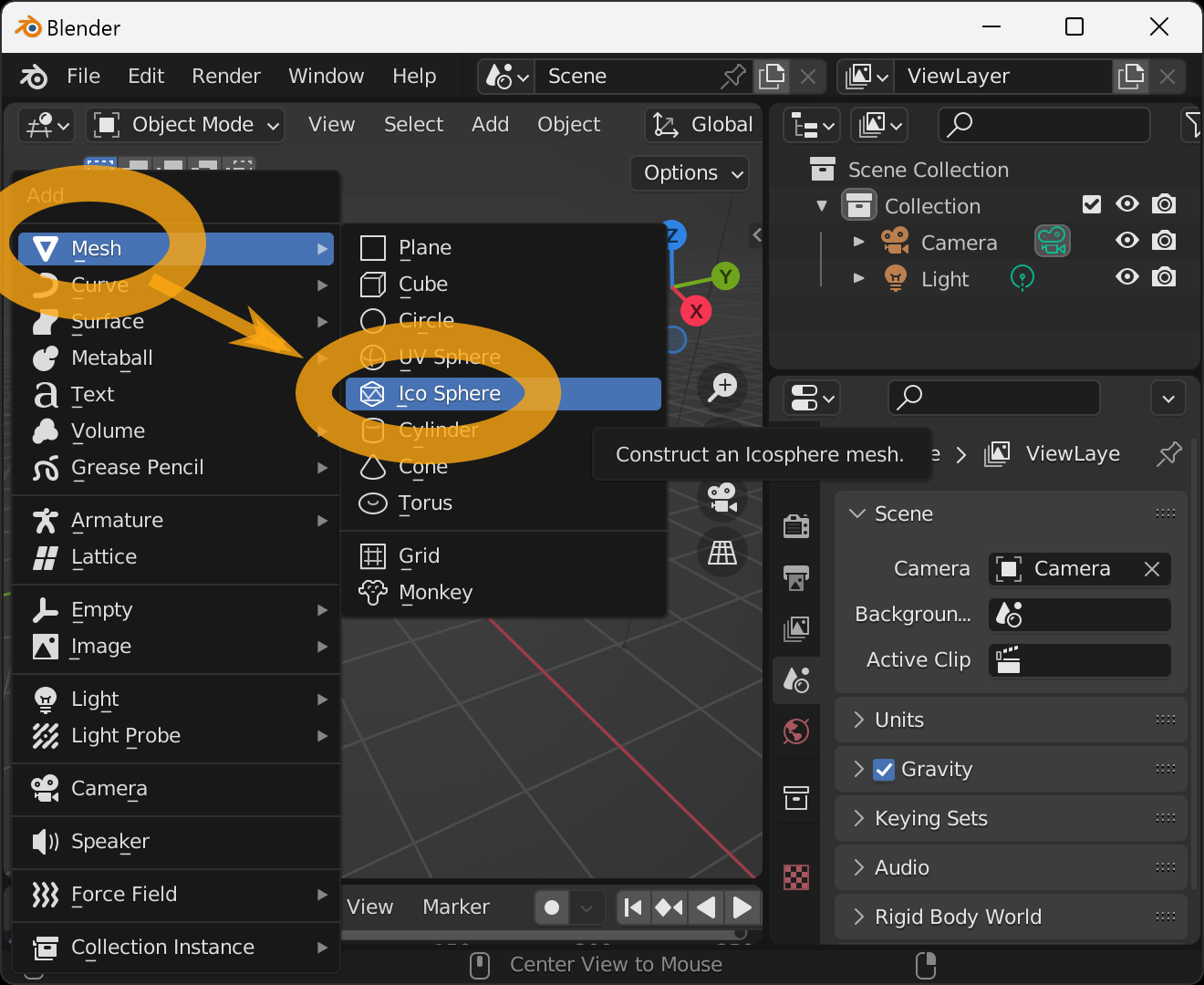Expand the Light item in the outliner
Screen dimensions: 1204x985
click(x=858, y=277)
